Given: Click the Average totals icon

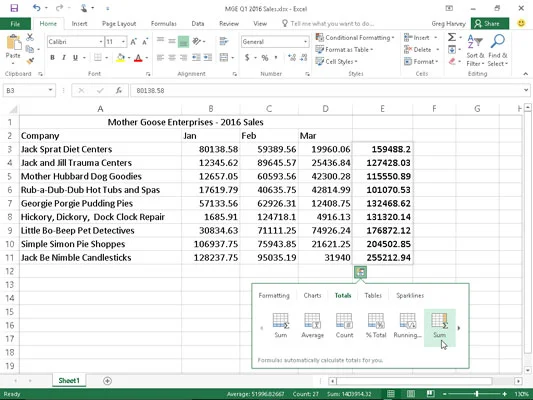Looking at the screenshot, I should tap(312, 325).
